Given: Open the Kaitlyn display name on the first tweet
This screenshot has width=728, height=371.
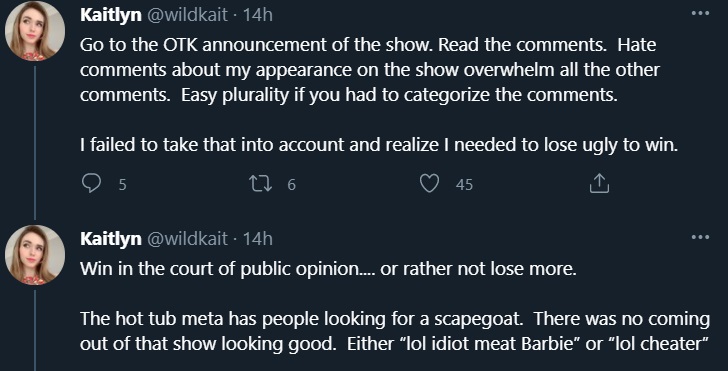Looking at the screenshot, I should pyautogui.click(x=110, y=15).
